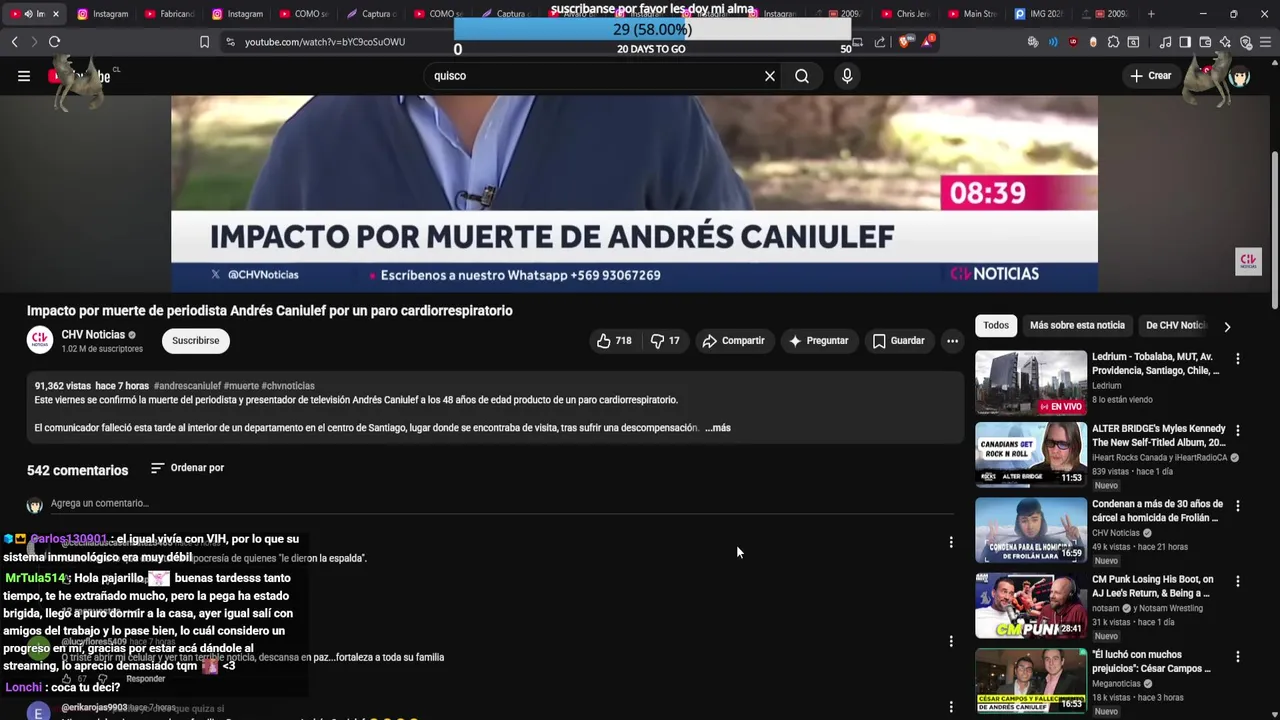The height and width of the screenshot is (720, 1280).
Task: Click the Crear button
Action: coord(1151,76)
